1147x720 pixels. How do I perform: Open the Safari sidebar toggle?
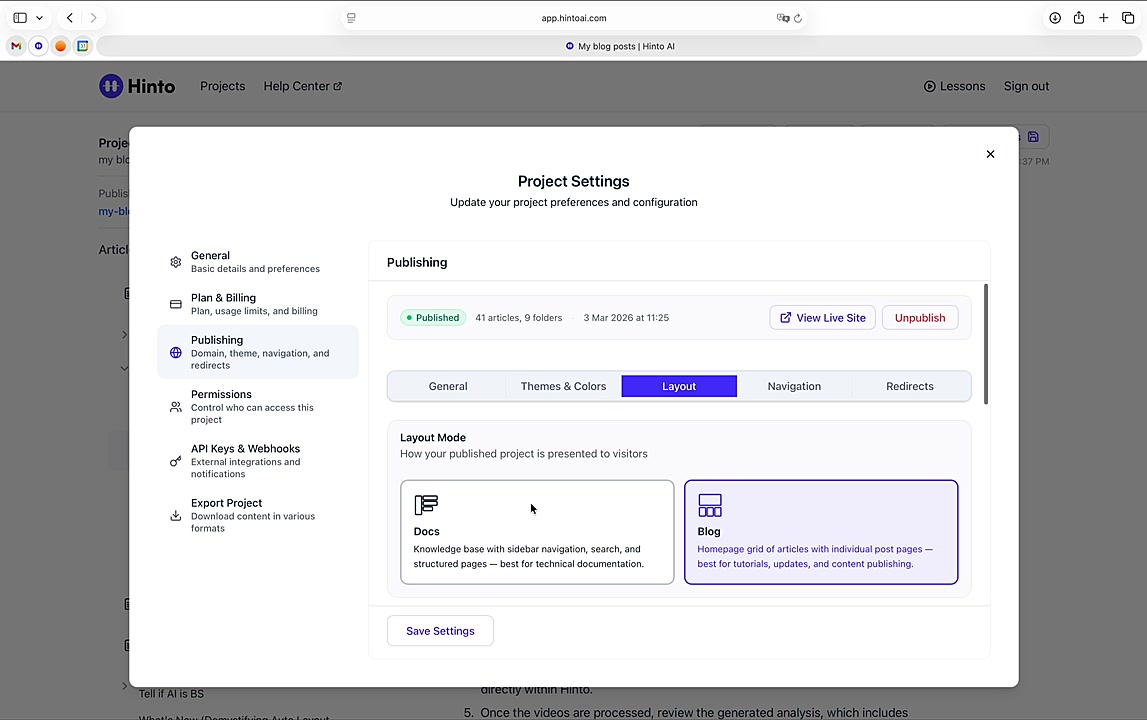(x=20, y=18)
